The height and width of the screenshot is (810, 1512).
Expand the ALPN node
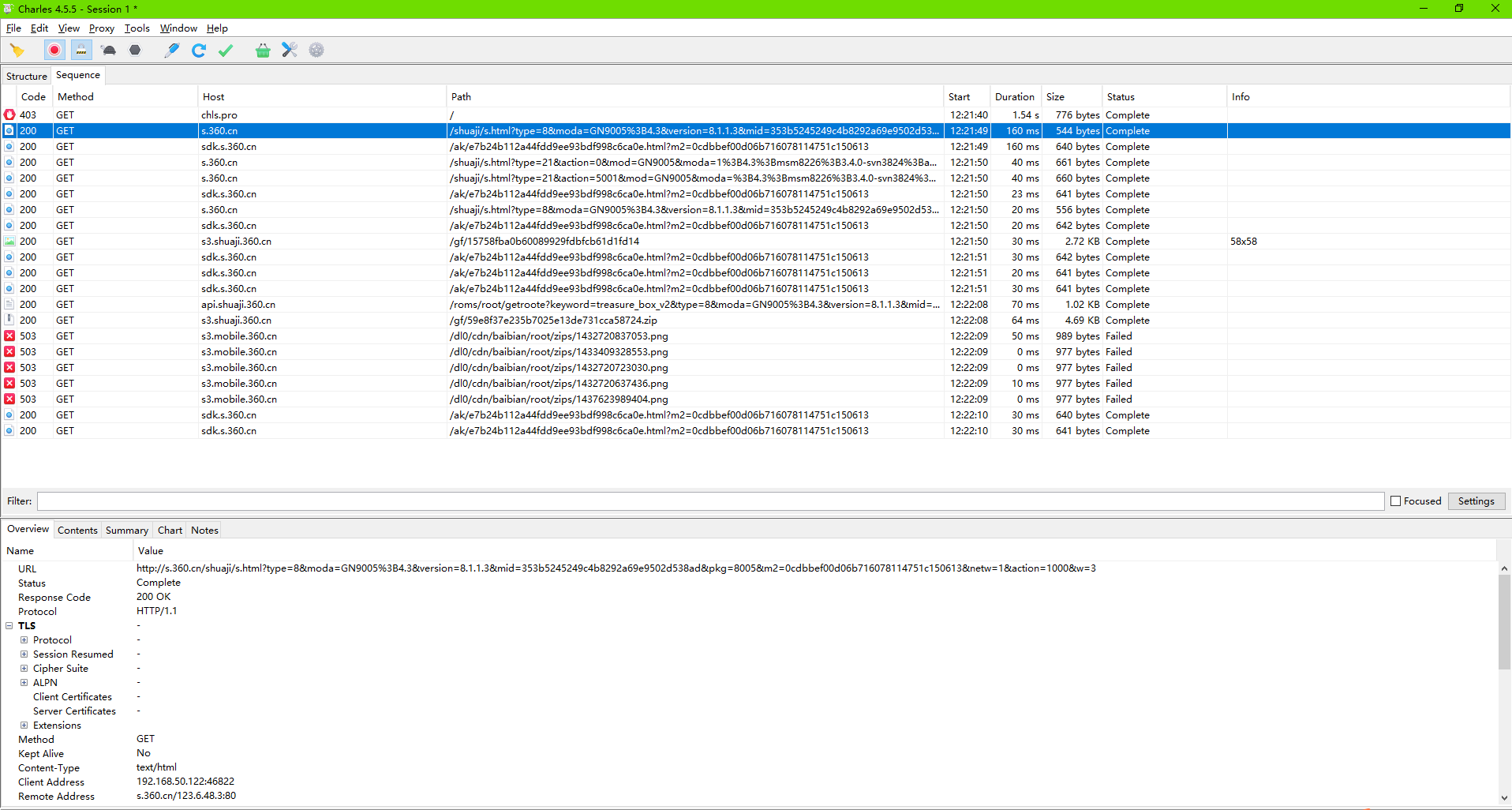(x=24, y=683)
